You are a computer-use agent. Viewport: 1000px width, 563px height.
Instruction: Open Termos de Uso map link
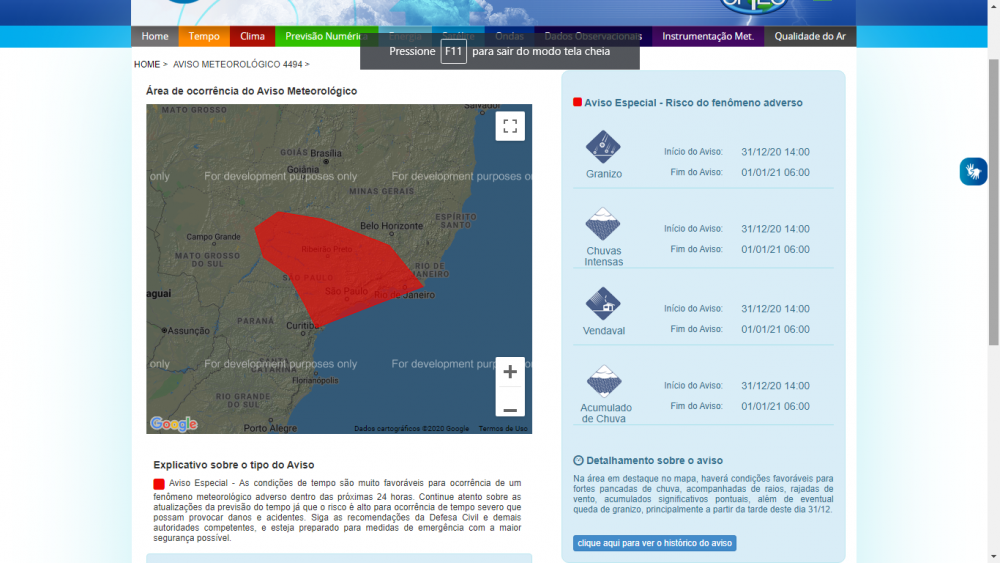pyautogui.click(x=503, y=429)
